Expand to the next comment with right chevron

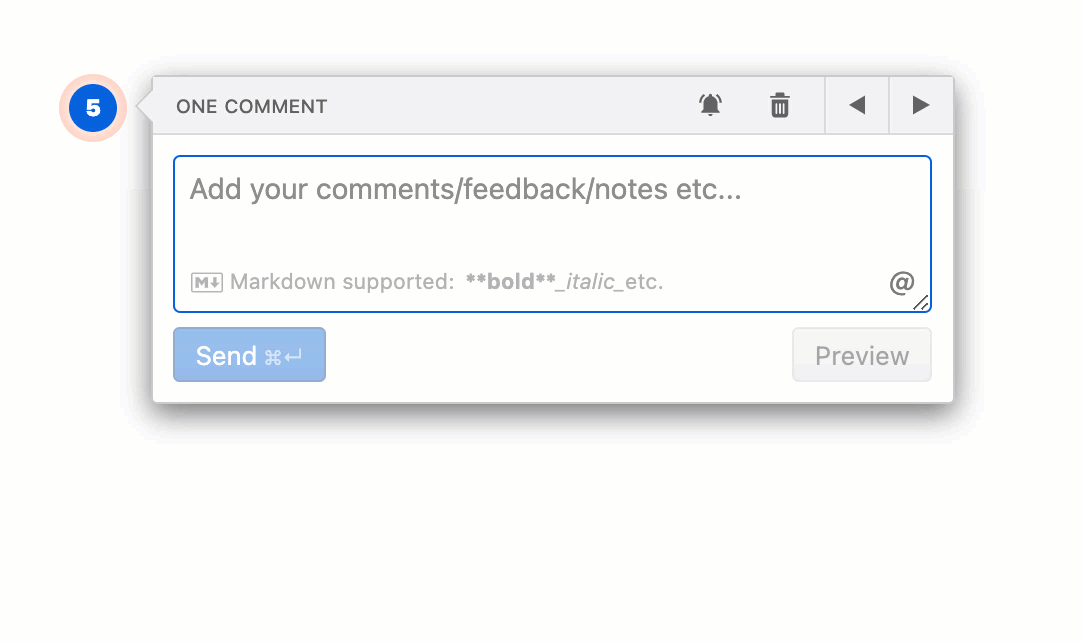click(920, 105)
